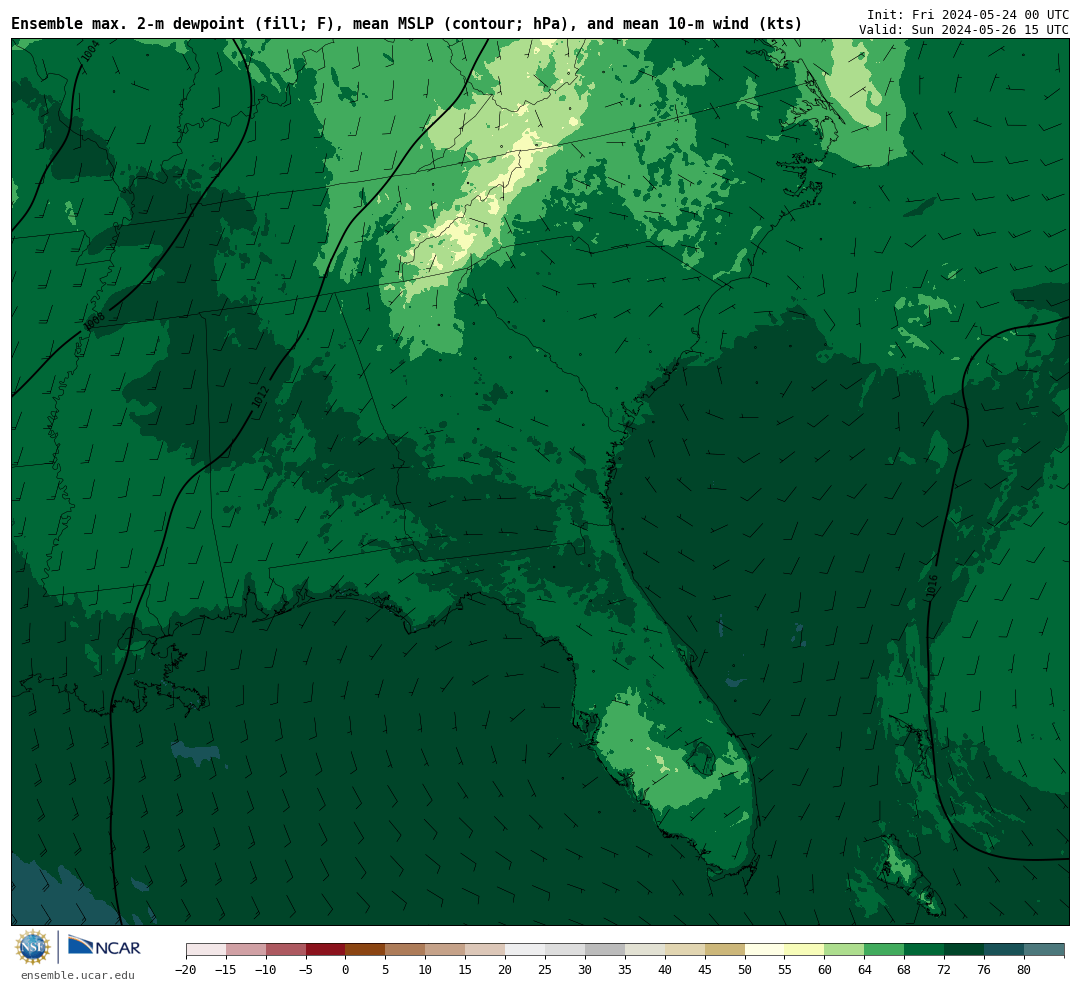Click the 40 colorbar tick label
The image size is (1080, 988).
665,969
